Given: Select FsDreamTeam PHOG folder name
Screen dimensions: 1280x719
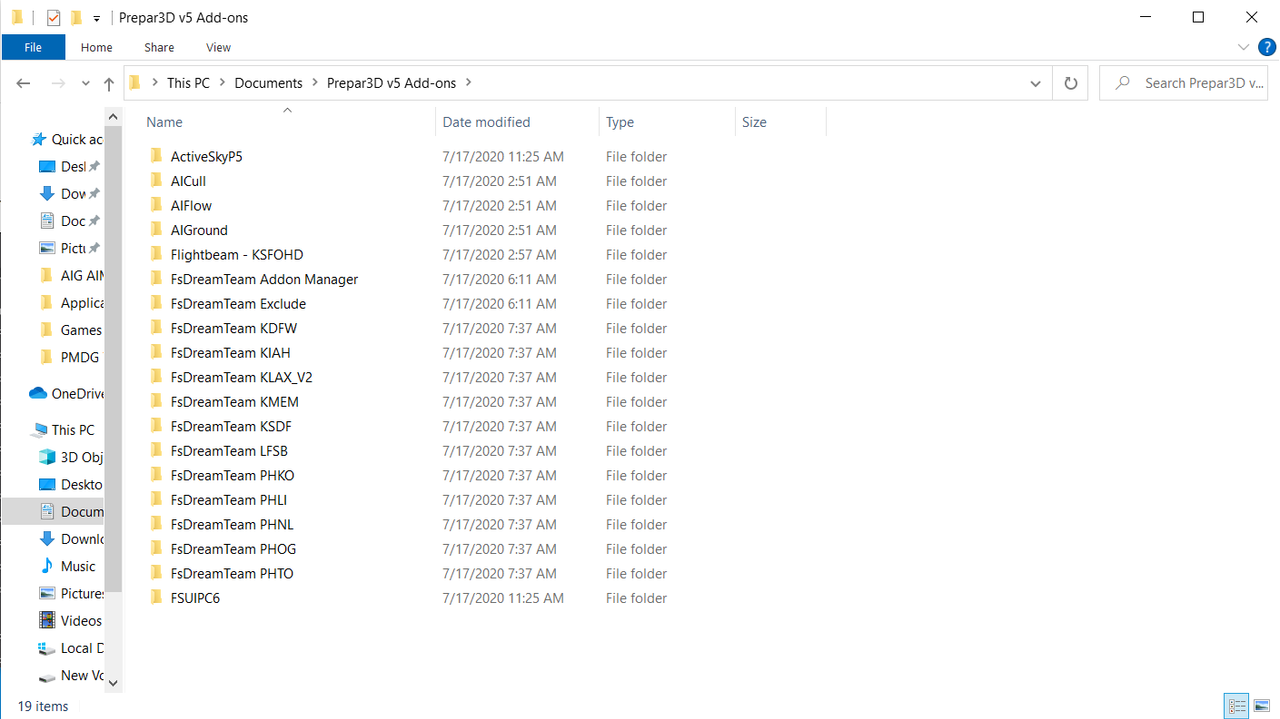Looking at the screenshot, I should pyautogui.click(x=234, y=549).
